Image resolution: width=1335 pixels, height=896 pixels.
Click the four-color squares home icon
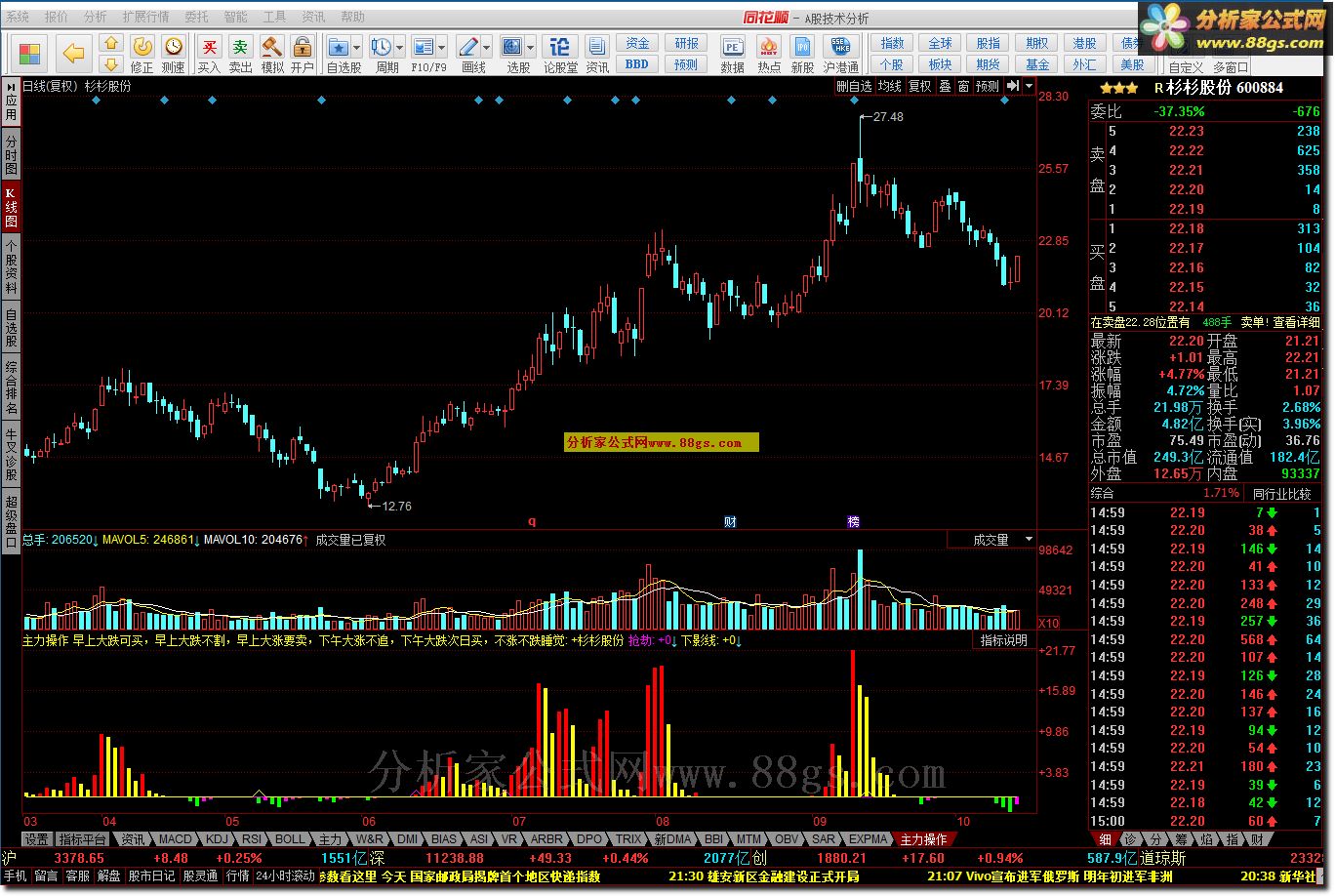[x=31, y=53]
